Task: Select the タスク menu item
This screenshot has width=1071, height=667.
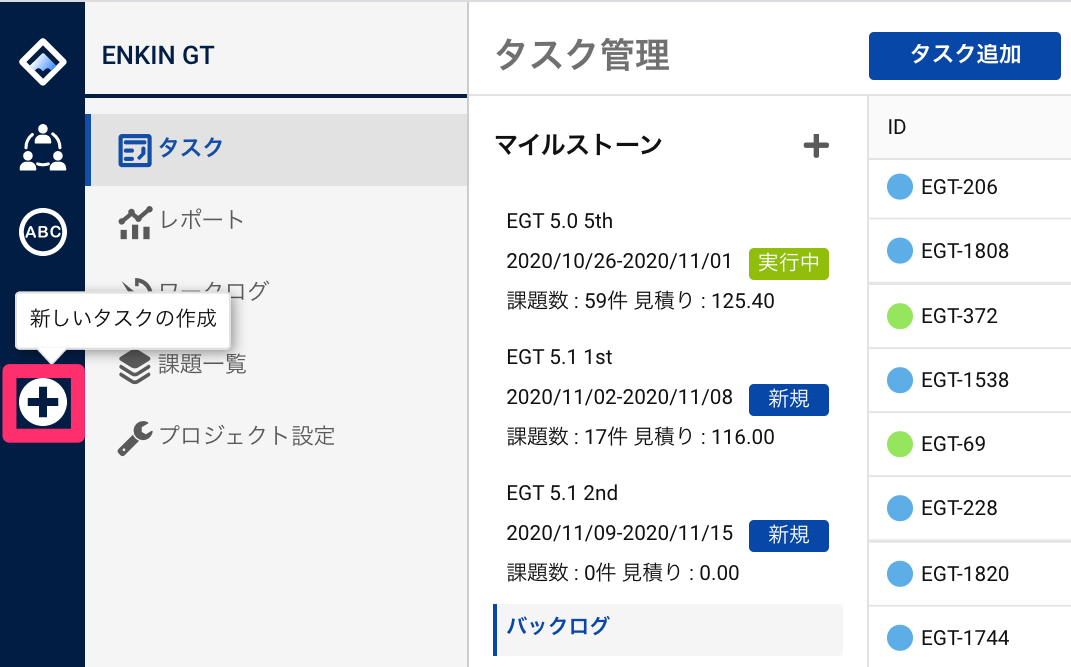Action: (x=190, y=148)
